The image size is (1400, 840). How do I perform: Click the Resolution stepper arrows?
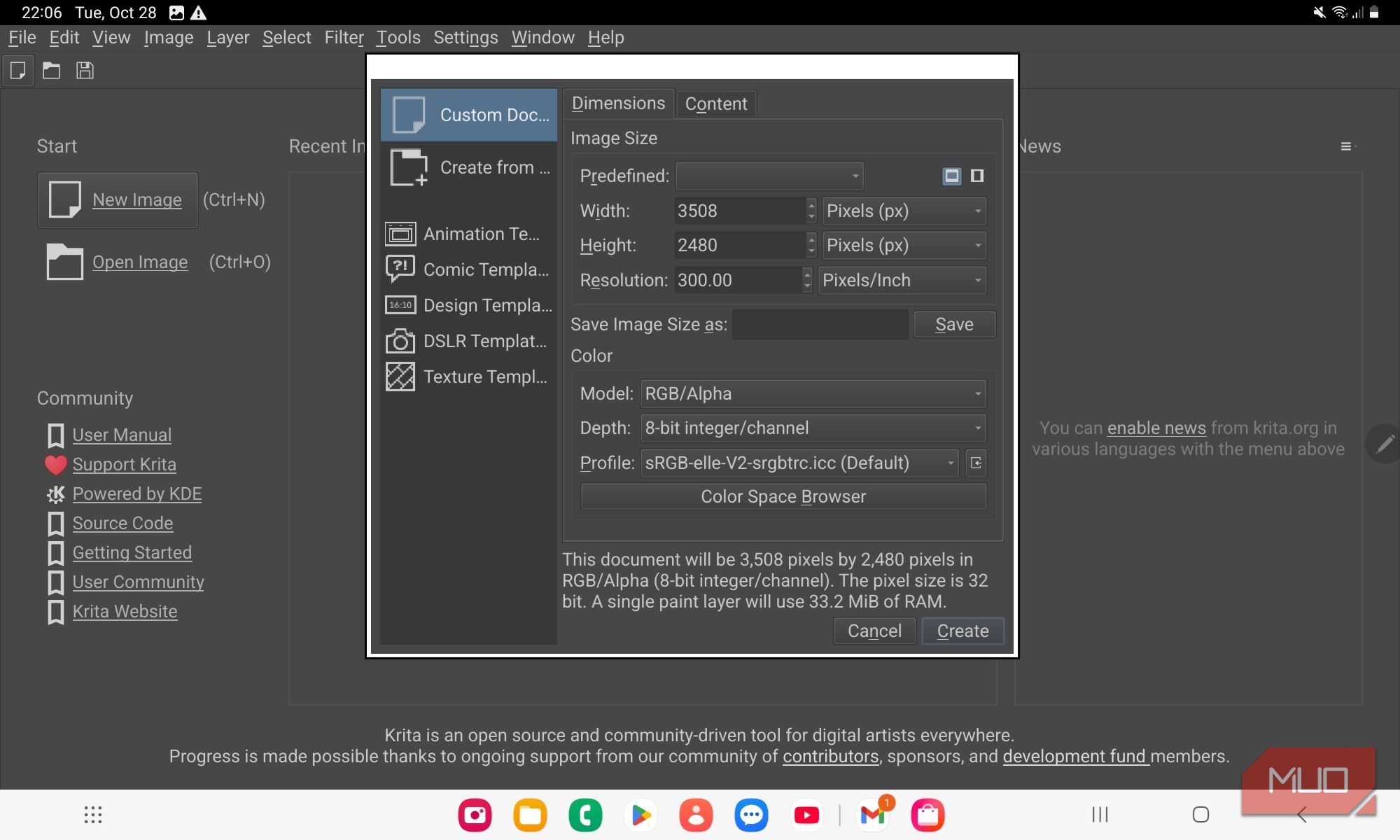point(807,280)
